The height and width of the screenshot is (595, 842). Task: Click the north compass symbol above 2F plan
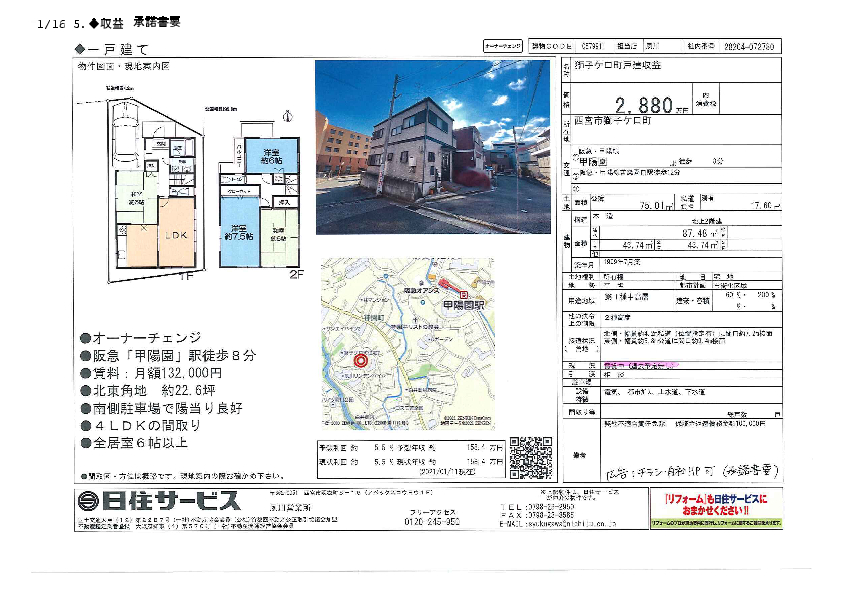point(287,115)
